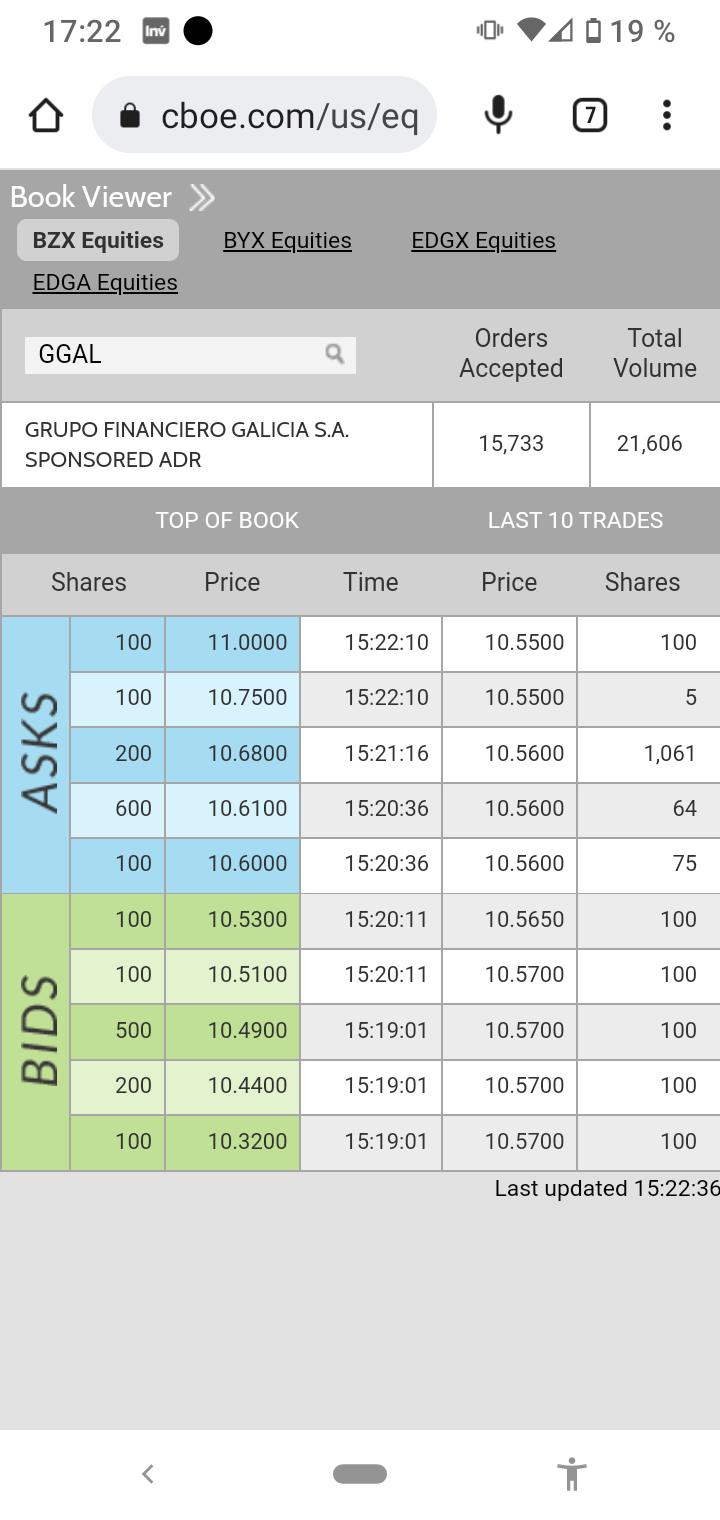Viewport: 720px width, 1520px height.
Task: Tap the Android back arrow
Action: click(x=148, y=1473)
